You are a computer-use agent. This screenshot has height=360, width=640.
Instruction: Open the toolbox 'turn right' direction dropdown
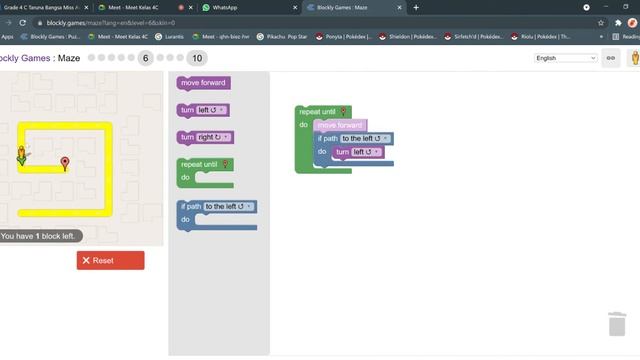tap(214, 137)
